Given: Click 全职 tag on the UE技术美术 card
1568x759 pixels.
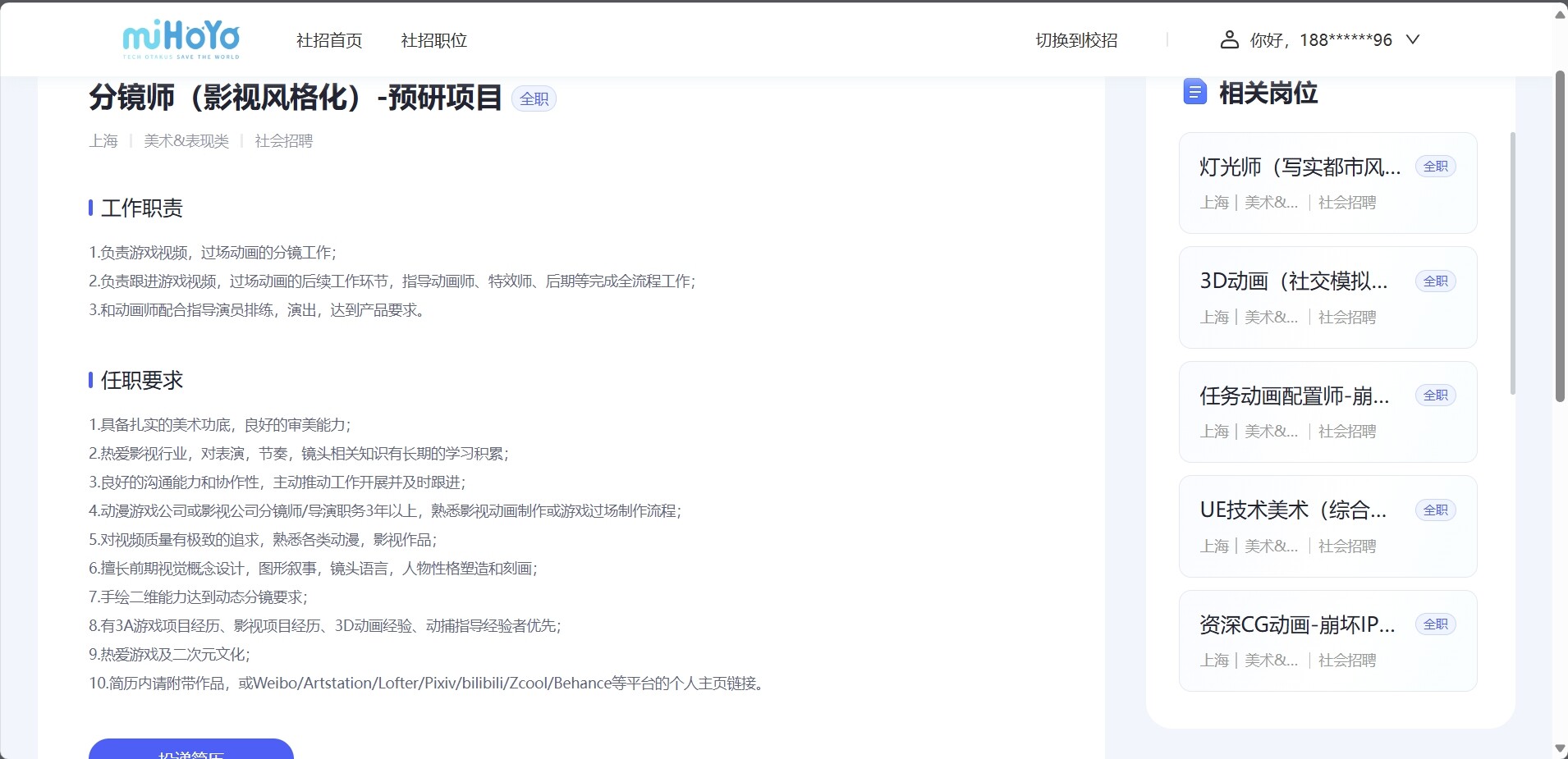Looking at the screenshot, I should (1435, 510).
